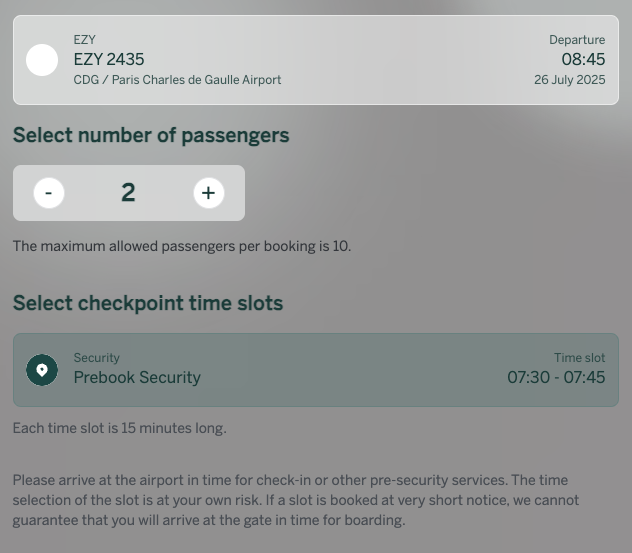Click the round airline logo placeholder
Viewport: 632px width, 553px height.
point(42,60)
